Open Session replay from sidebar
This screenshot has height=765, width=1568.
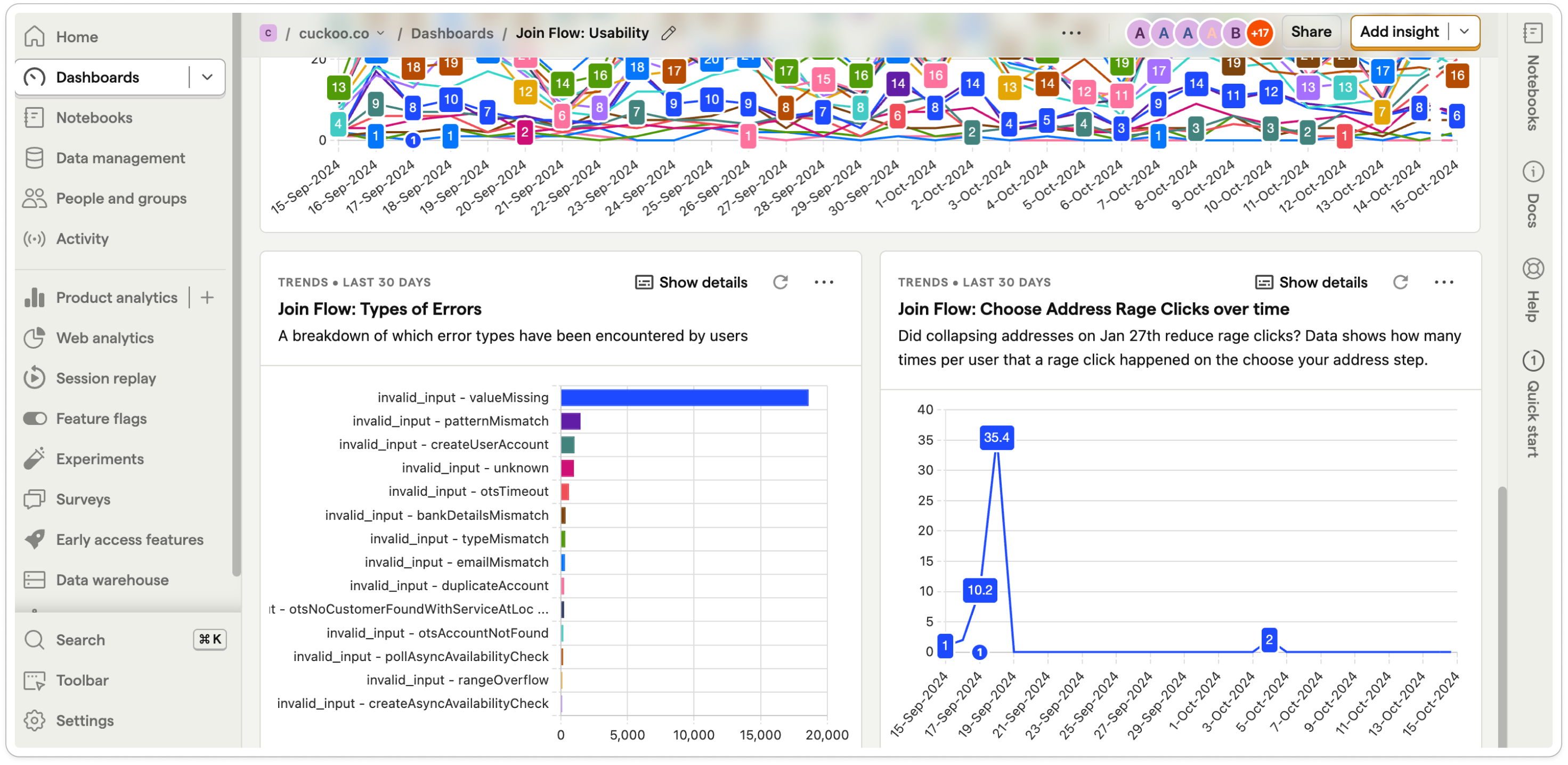tap(106, 379)
